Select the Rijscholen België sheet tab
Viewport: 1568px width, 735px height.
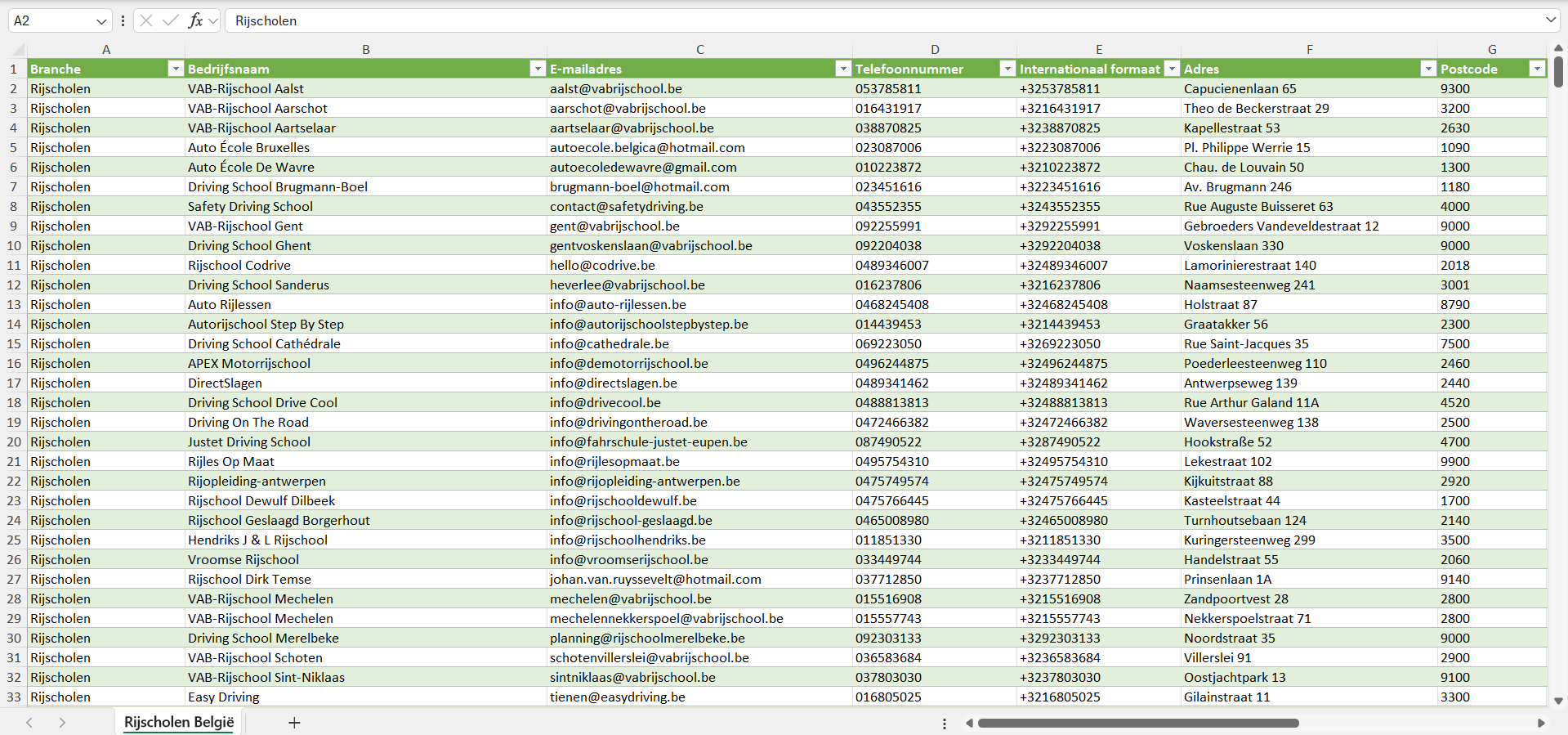pyautogui.click(x=179, y=723)
